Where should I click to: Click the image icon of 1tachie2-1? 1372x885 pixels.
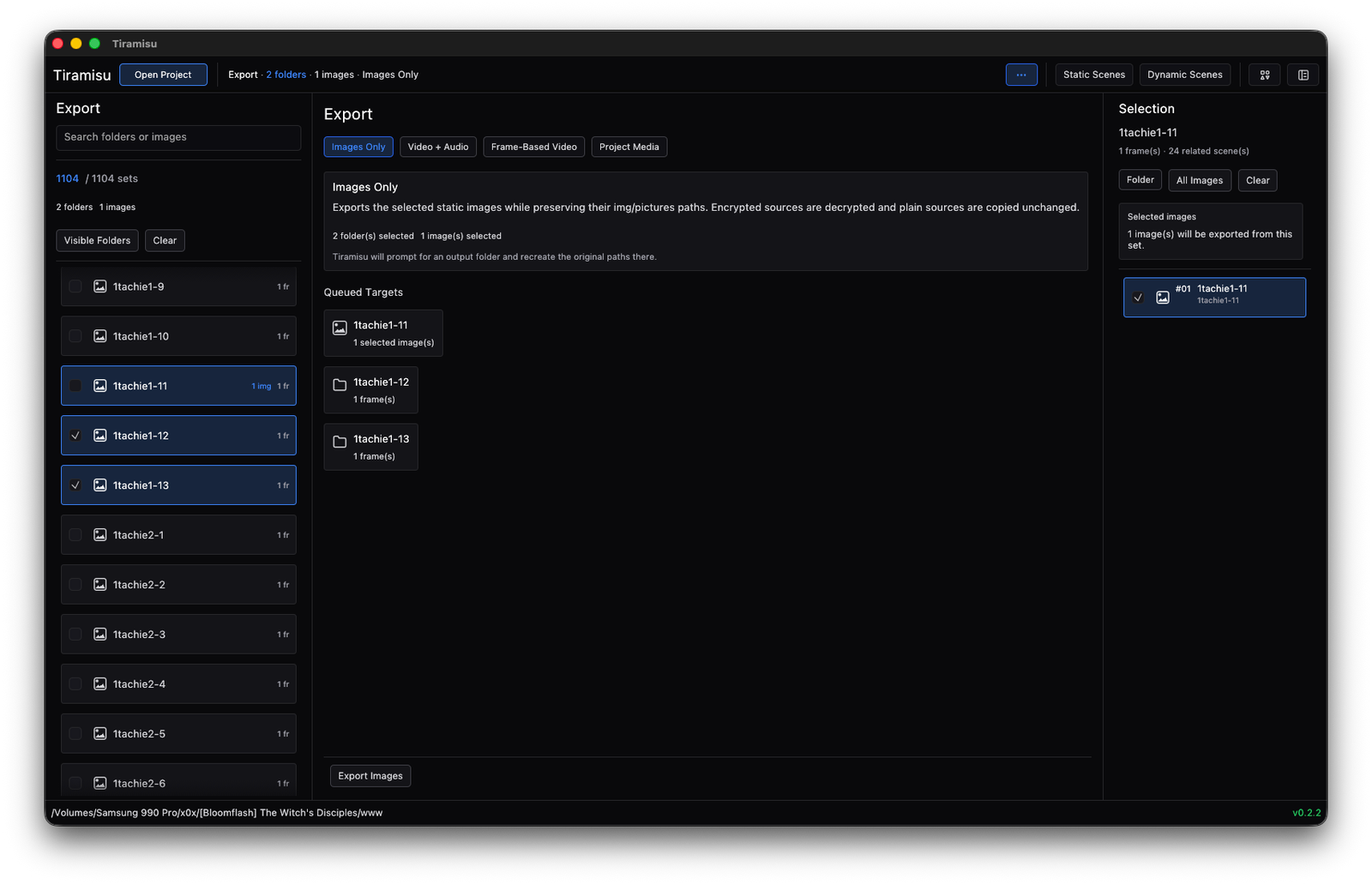tap(100, 535)
